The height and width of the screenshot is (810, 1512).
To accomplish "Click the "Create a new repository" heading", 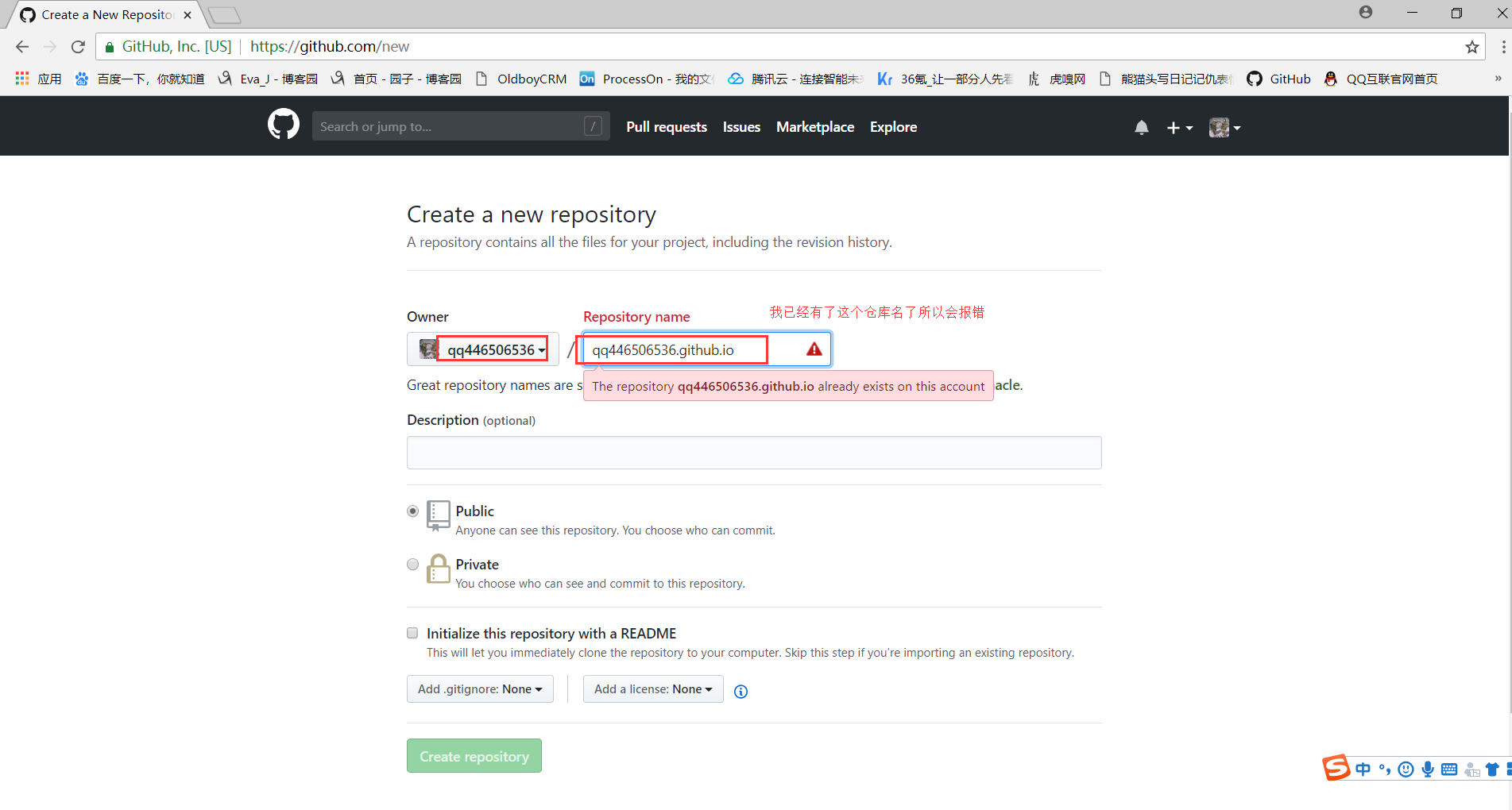I will point(532,214).
